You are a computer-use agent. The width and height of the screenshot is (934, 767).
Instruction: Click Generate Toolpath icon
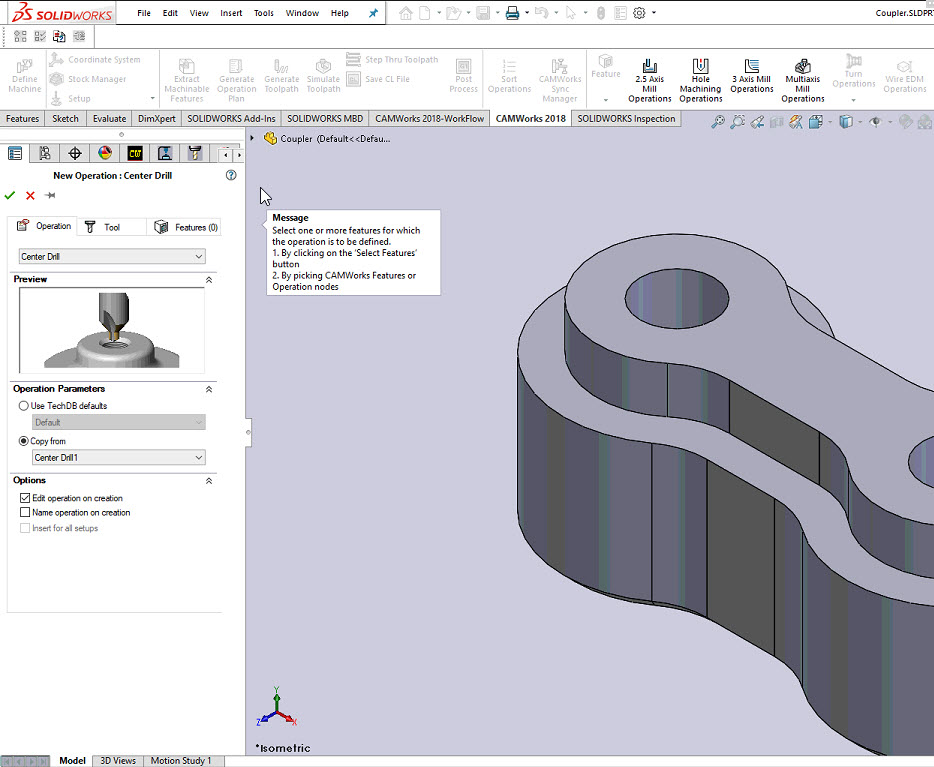coord(281,66)
